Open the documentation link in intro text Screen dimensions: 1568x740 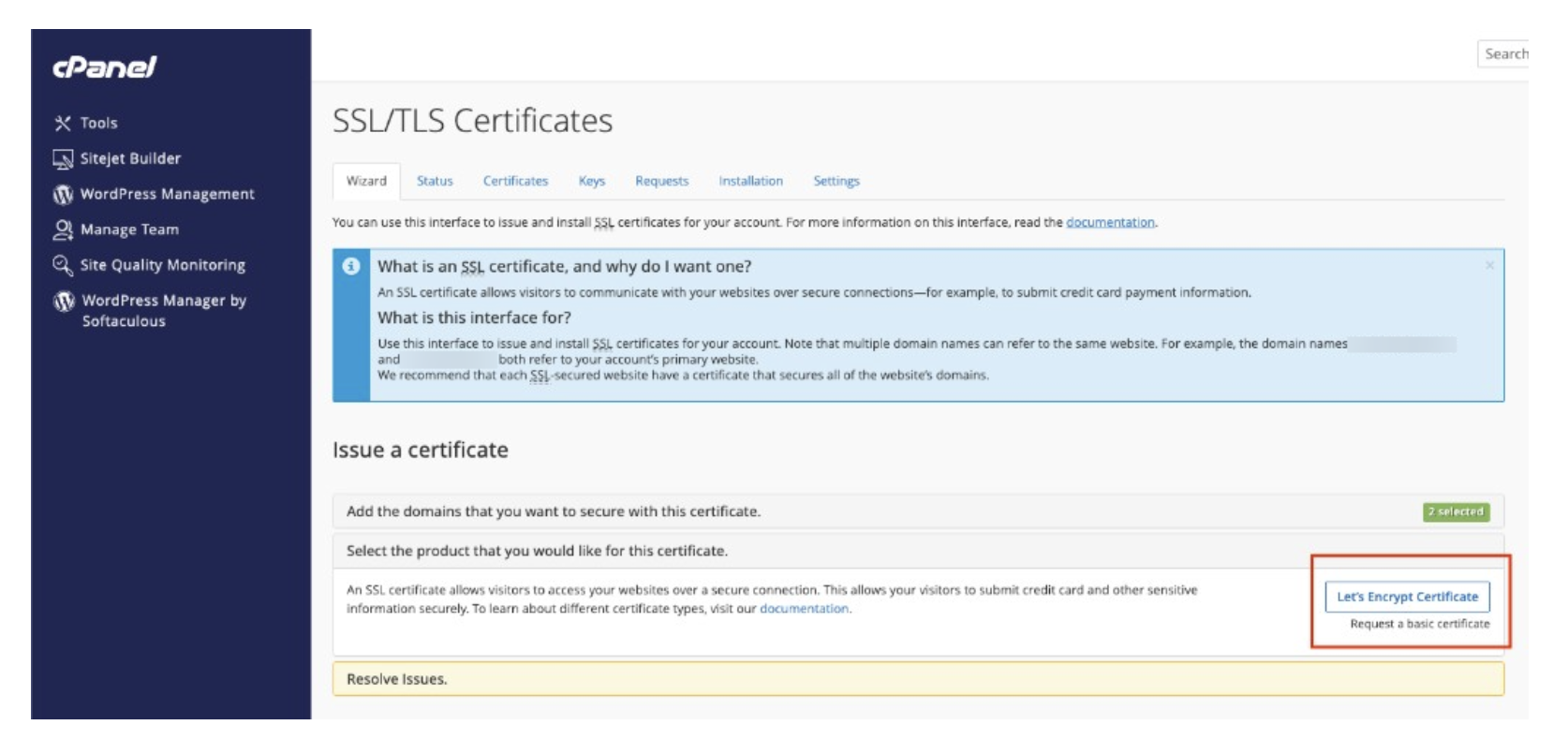(x=1110, y=223)
